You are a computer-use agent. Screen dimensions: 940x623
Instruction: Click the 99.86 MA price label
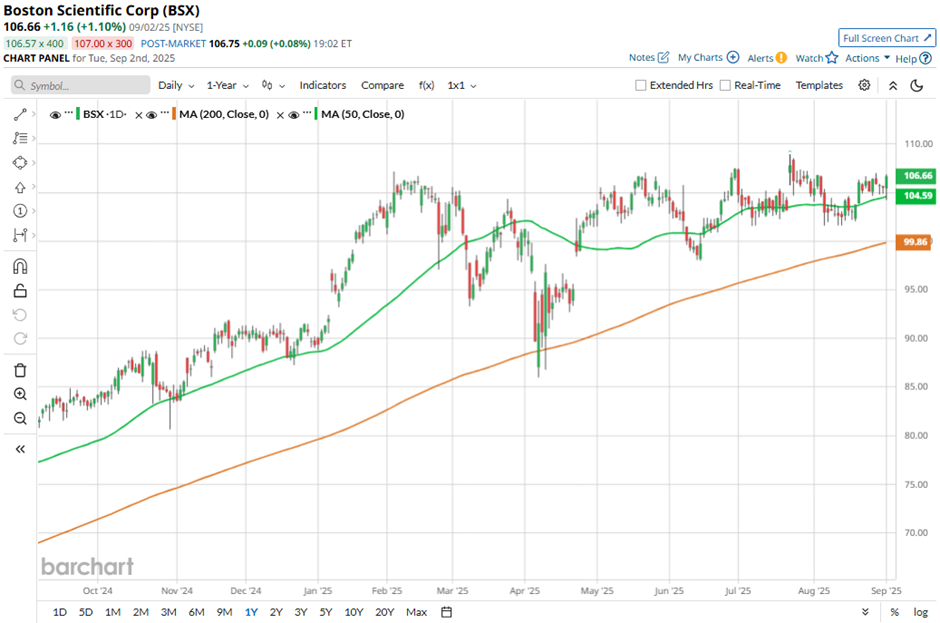(x=914, y=242)
